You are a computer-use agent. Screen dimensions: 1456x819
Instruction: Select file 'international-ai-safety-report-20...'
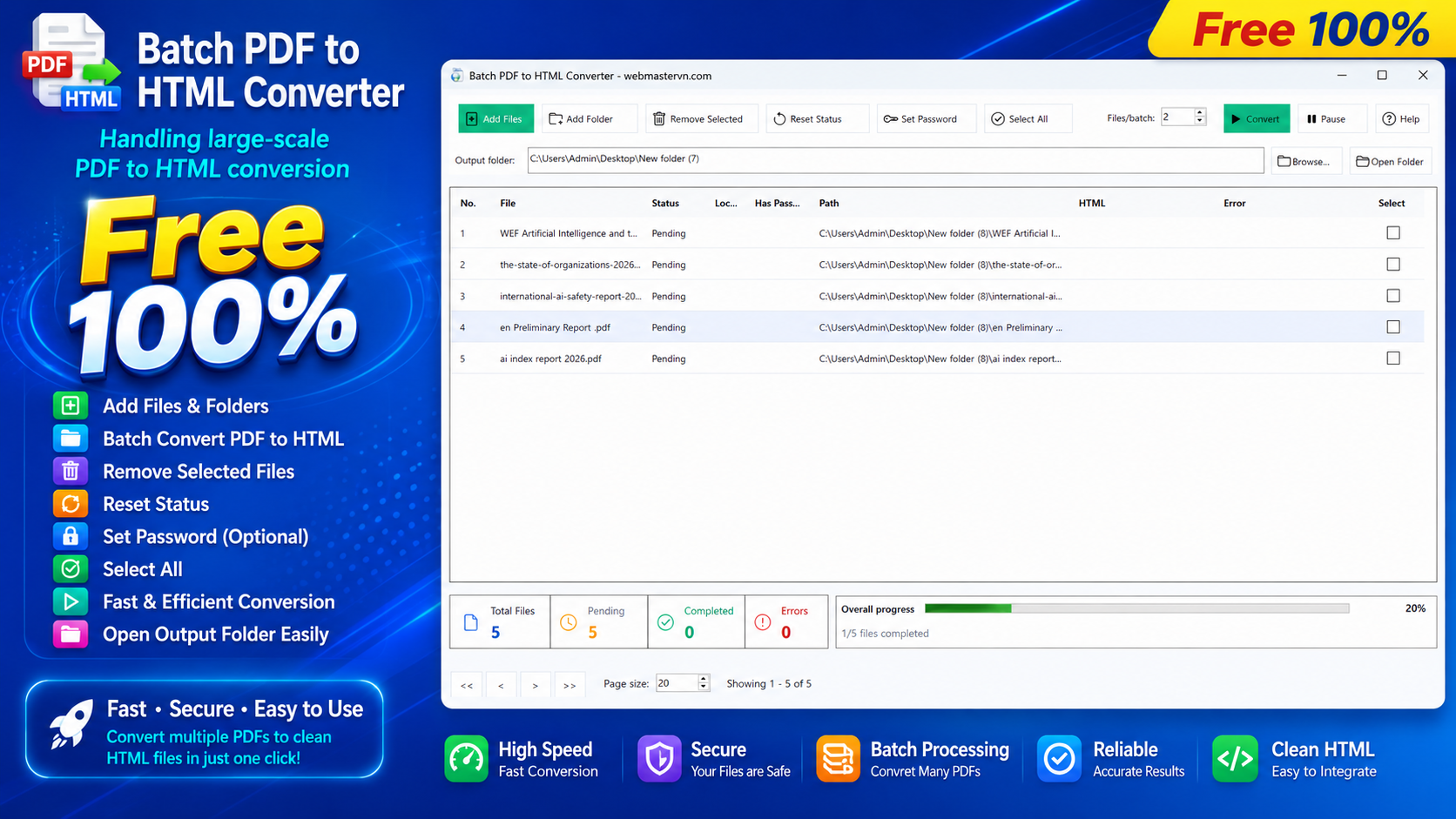tap(570, 296)
